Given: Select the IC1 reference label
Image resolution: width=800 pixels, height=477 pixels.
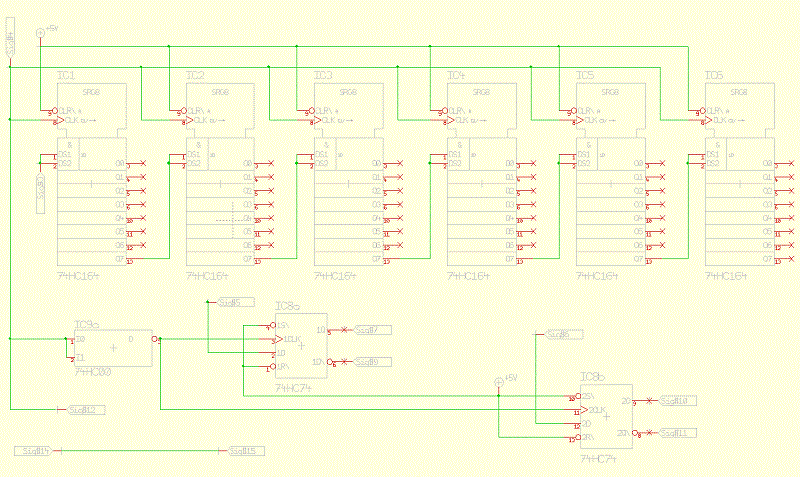Looking at the screenshot, I should (x=66, y=76).
